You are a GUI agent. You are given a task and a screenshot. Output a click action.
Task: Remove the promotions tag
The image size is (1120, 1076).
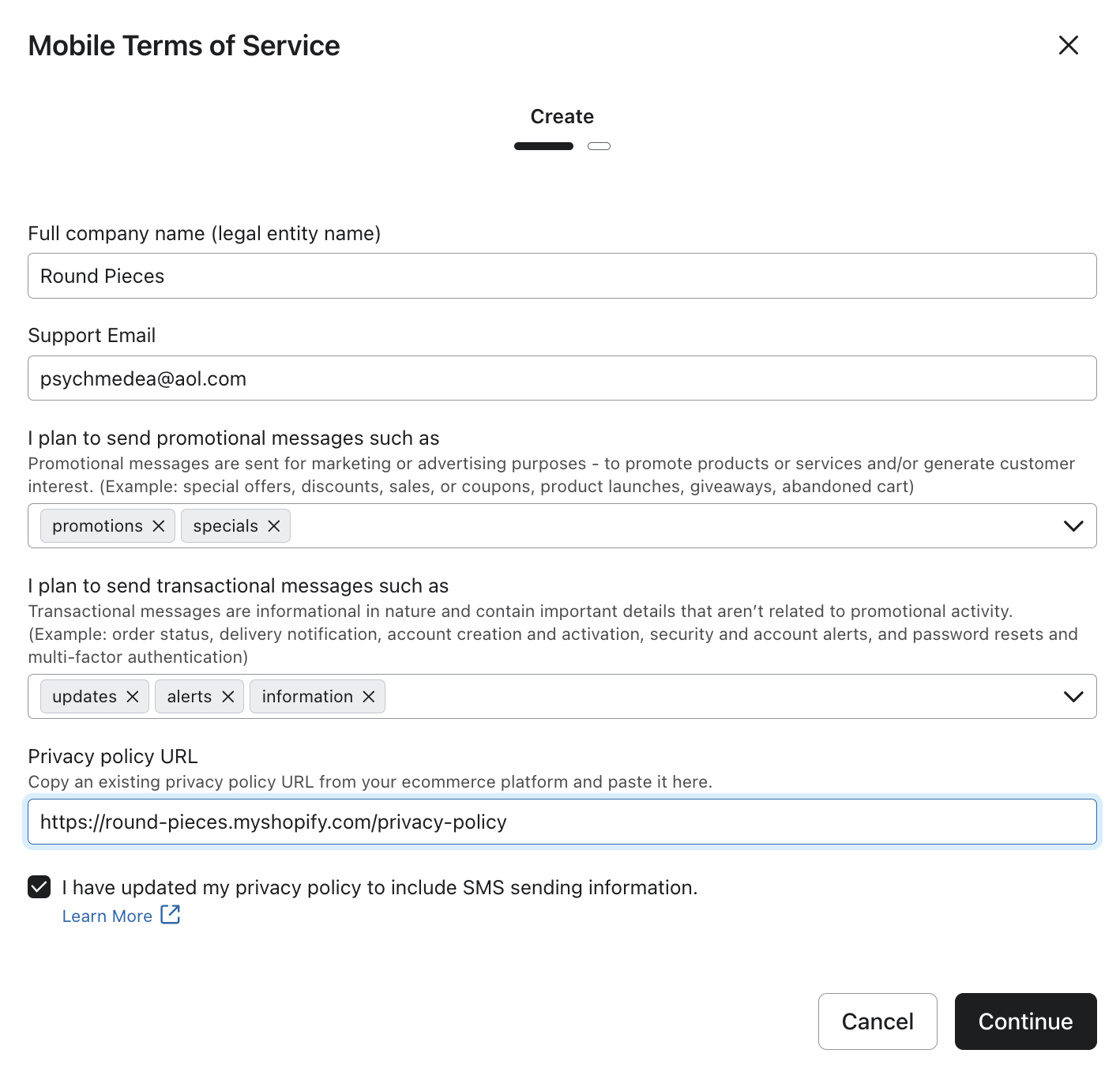tap(159, 525)
